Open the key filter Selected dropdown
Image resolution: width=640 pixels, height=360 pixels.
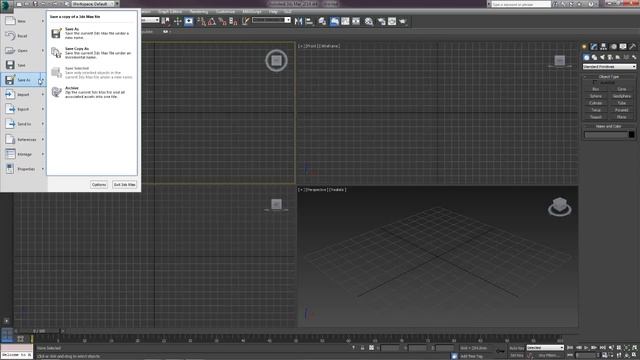pos(545,348)
